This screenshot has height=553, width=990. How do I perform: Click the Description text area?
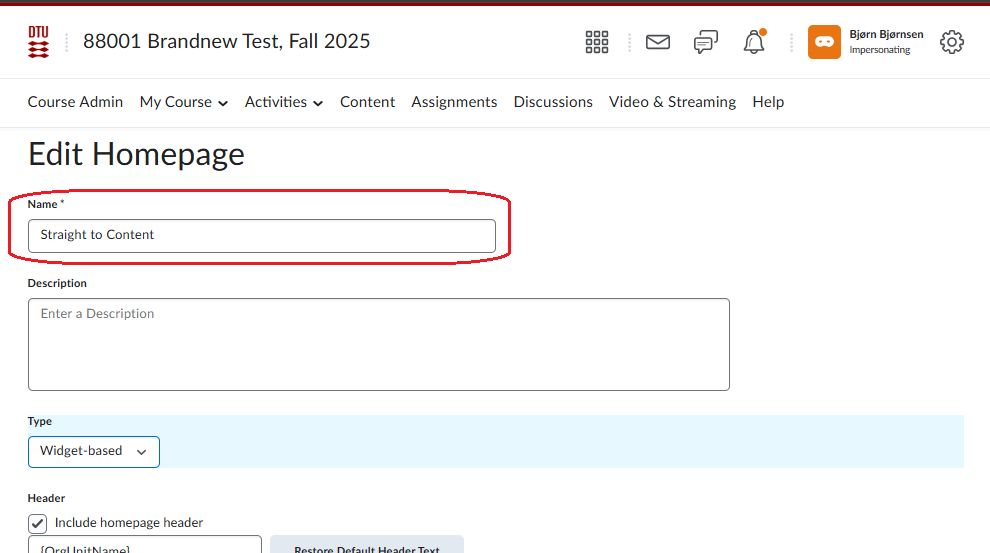tap(378, 344)
